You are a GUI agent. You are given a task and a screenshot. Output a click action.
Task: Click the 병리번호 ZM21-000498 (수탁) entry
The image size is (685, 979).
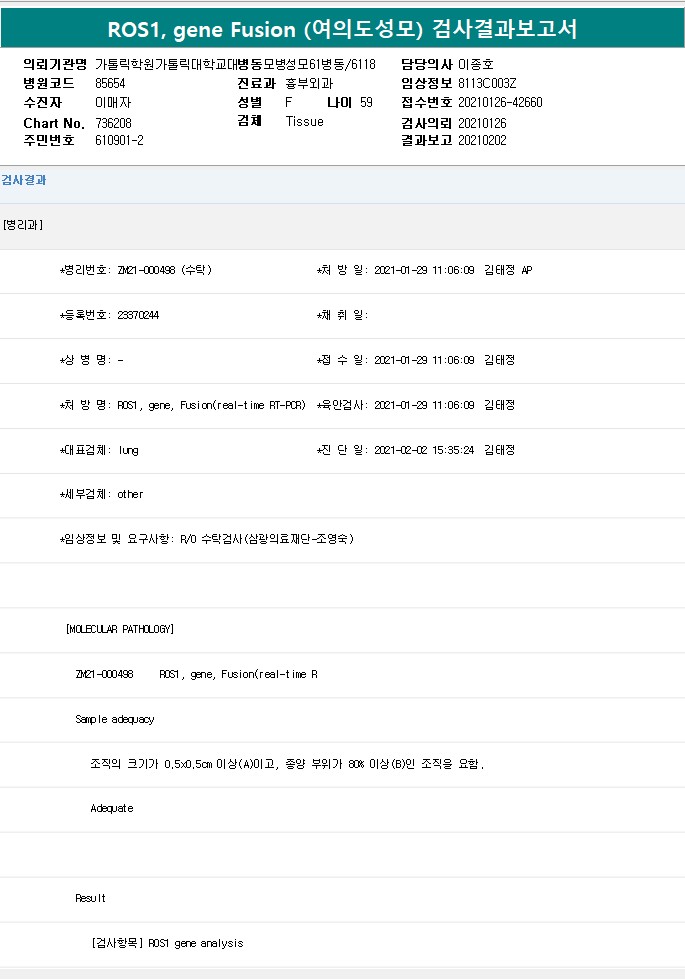click(164, 270)
